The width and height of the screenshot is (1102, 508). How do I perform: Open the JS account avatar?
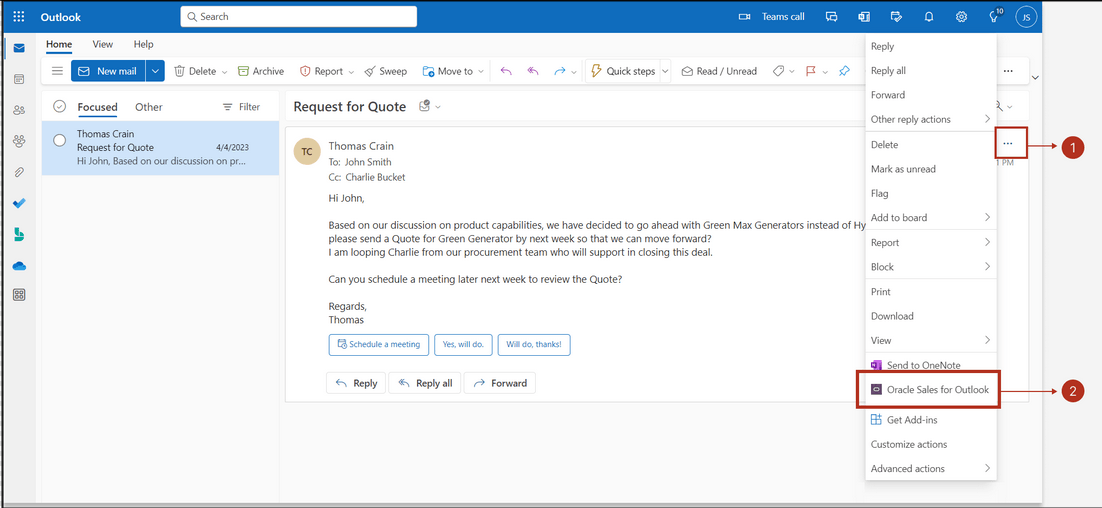tap(1026, 17)
